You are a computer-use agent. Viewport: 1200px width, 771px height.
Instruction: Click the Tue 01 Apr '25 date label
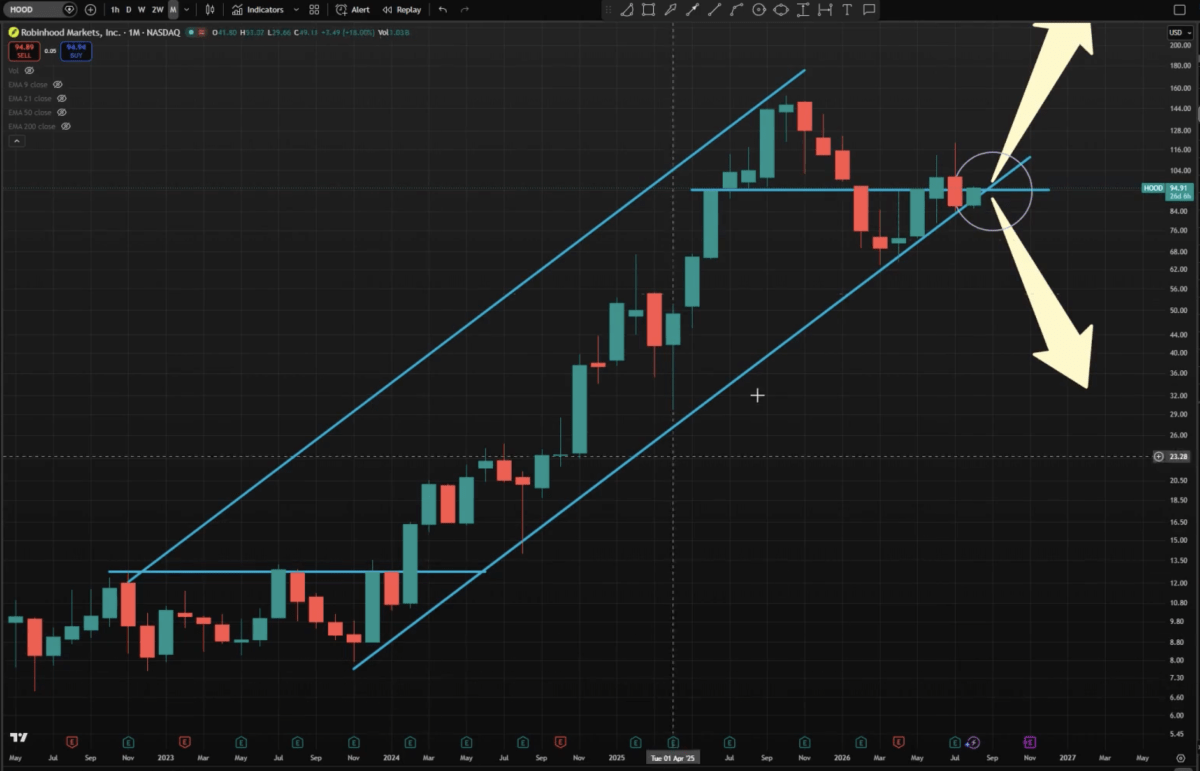672,758
